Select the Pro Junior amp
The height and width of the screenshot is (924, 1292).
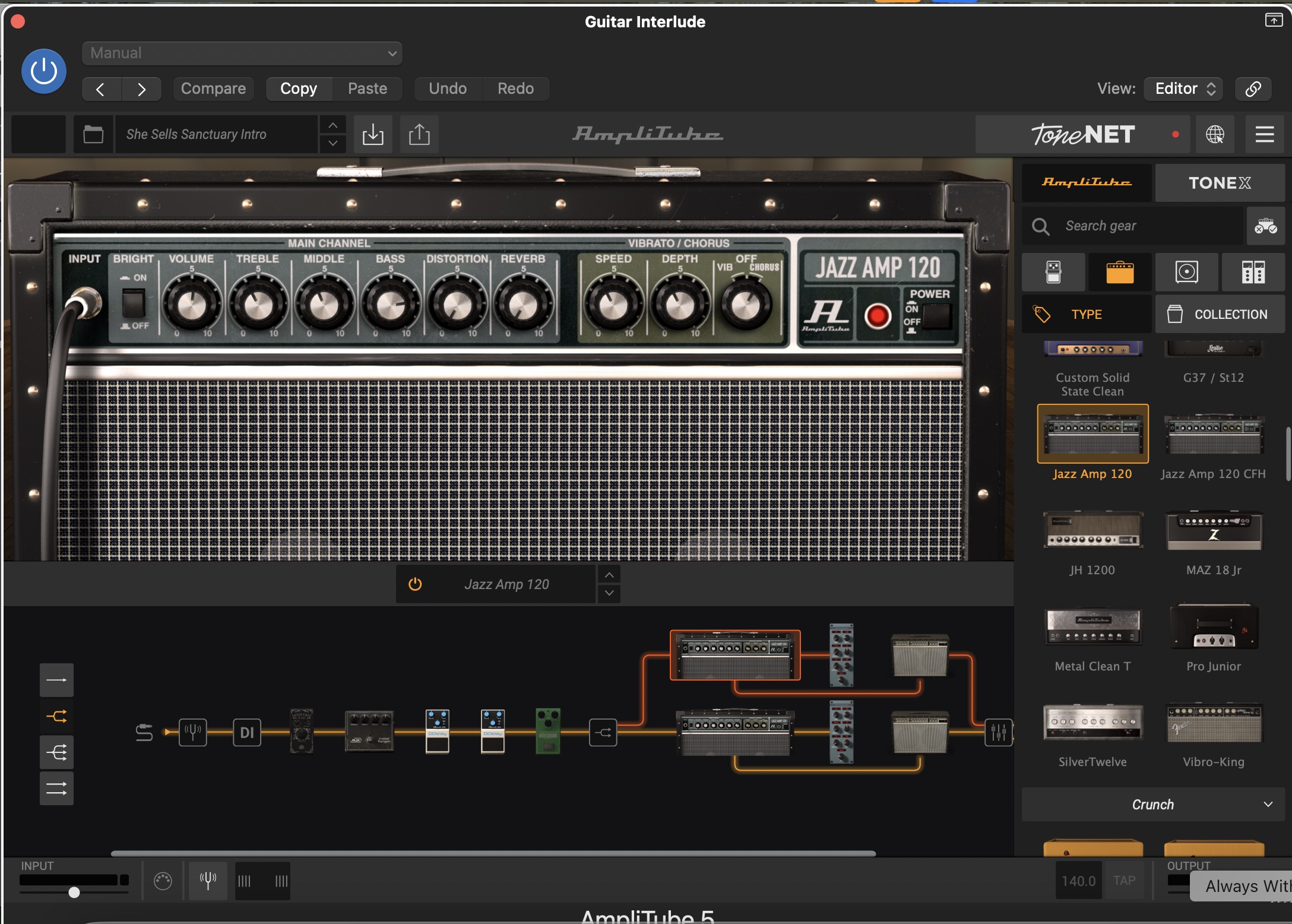[x=1214, y=626]
